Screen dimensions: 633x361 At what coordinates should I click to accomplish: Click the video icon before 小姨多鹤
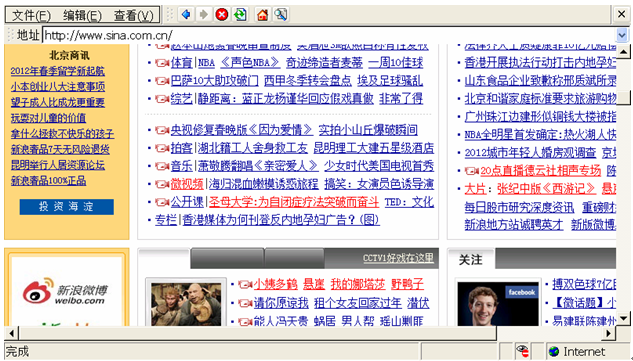coord(245,285)
